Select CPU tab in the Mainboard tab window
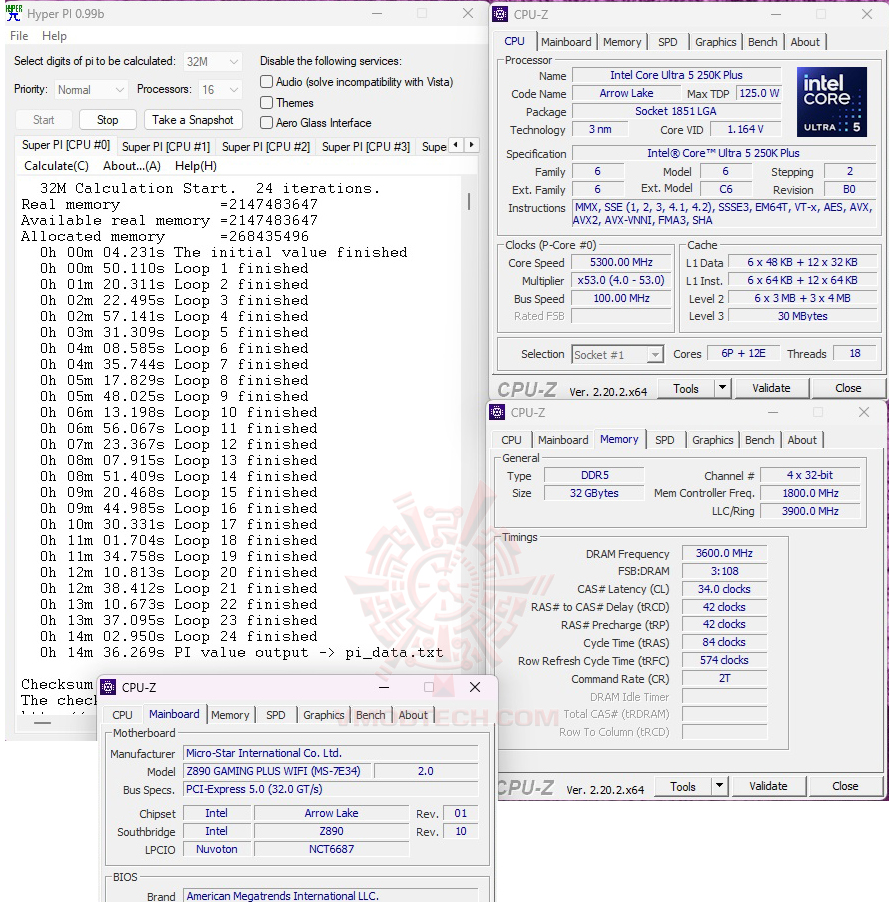Screen dimensions: 889x902 point(122,715)
